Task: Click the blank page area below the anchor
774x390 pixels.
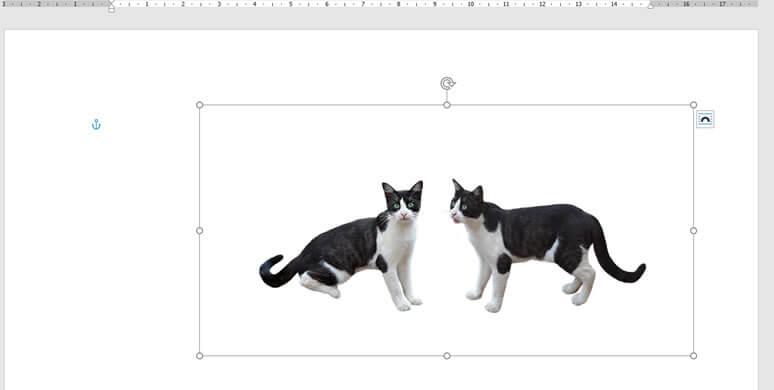Action: coord(96,247)
